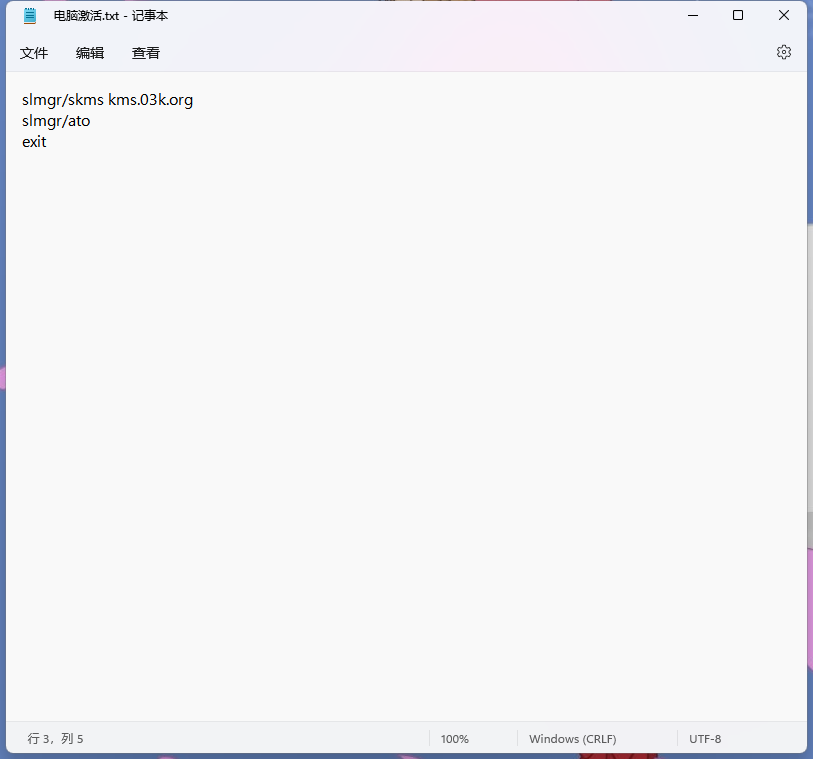Screen dimensions: 813x759
Task: Open the 查看 menu
Action: 146,53
